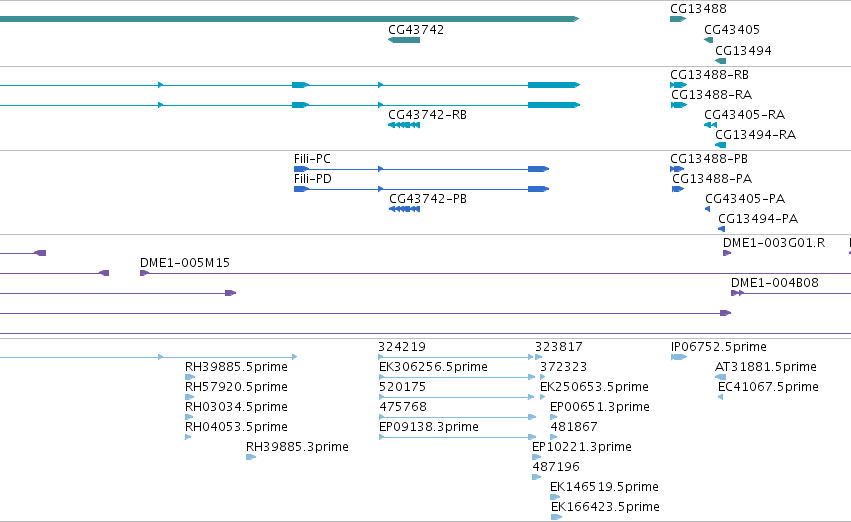851x522 pixels.
Task: Click the EP10221.3prime arrow glyph
Action: 536,457
